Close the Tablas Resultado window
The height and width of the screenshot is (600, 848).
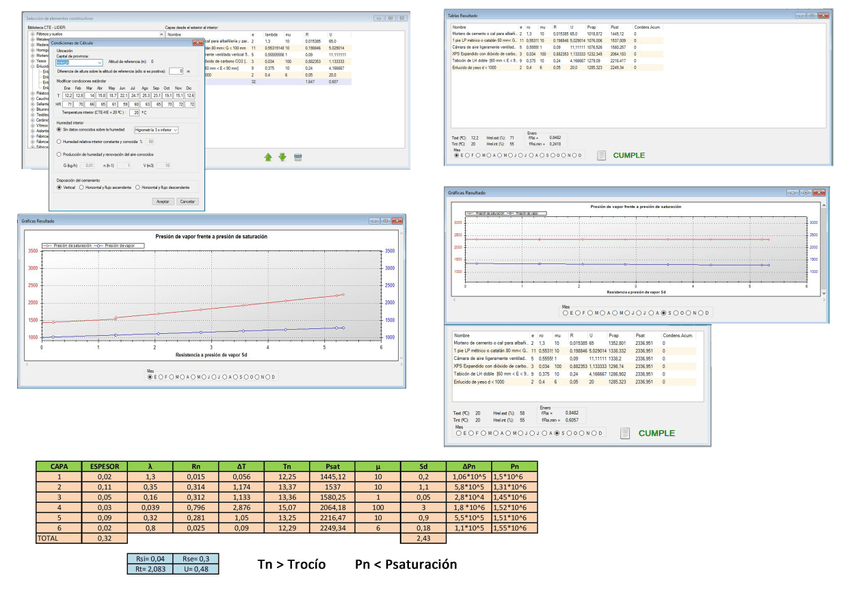[824, 17]
